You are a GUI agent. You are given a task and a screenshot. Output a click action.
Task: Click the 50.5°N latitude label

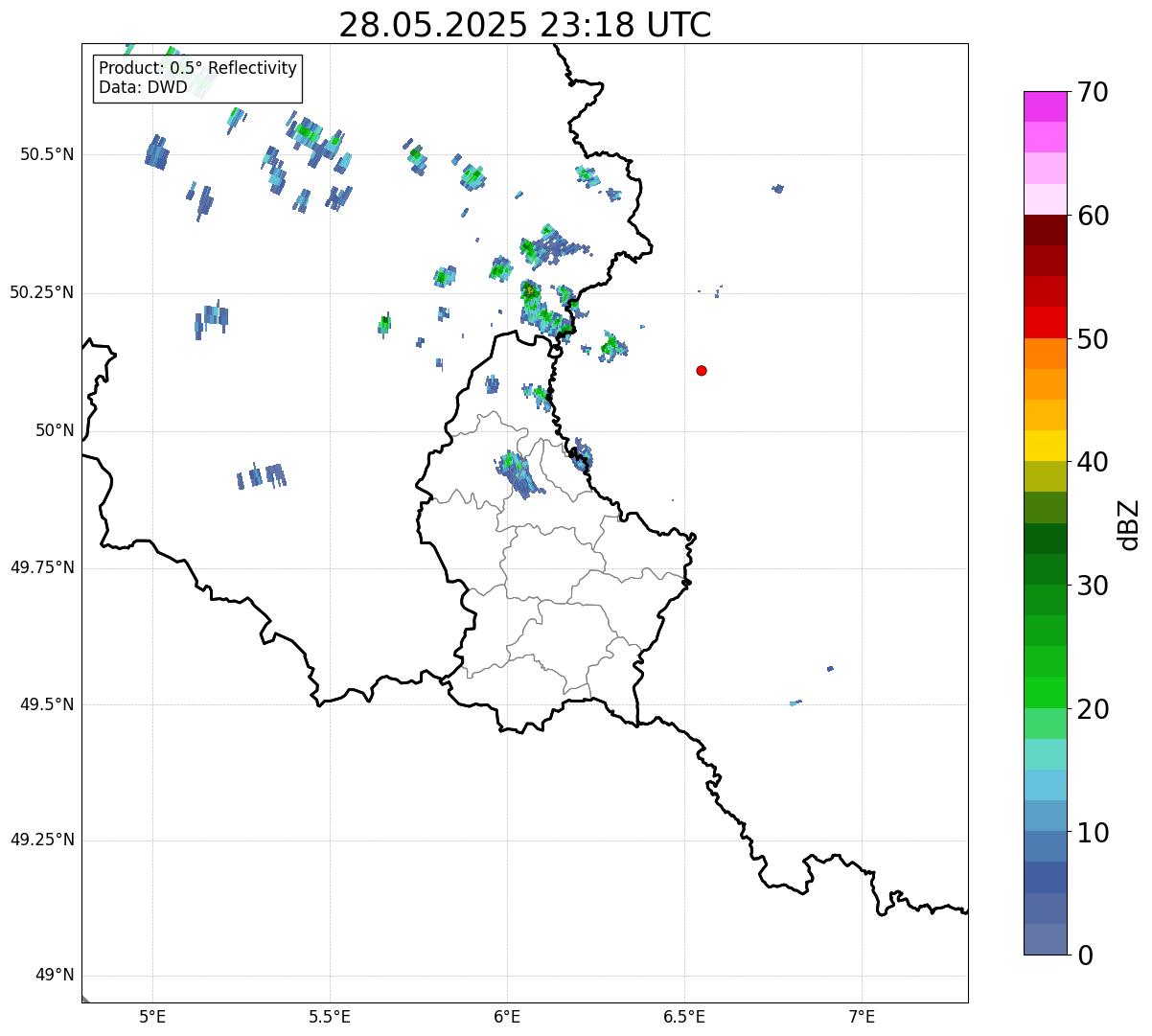click(x=47, y=154)
